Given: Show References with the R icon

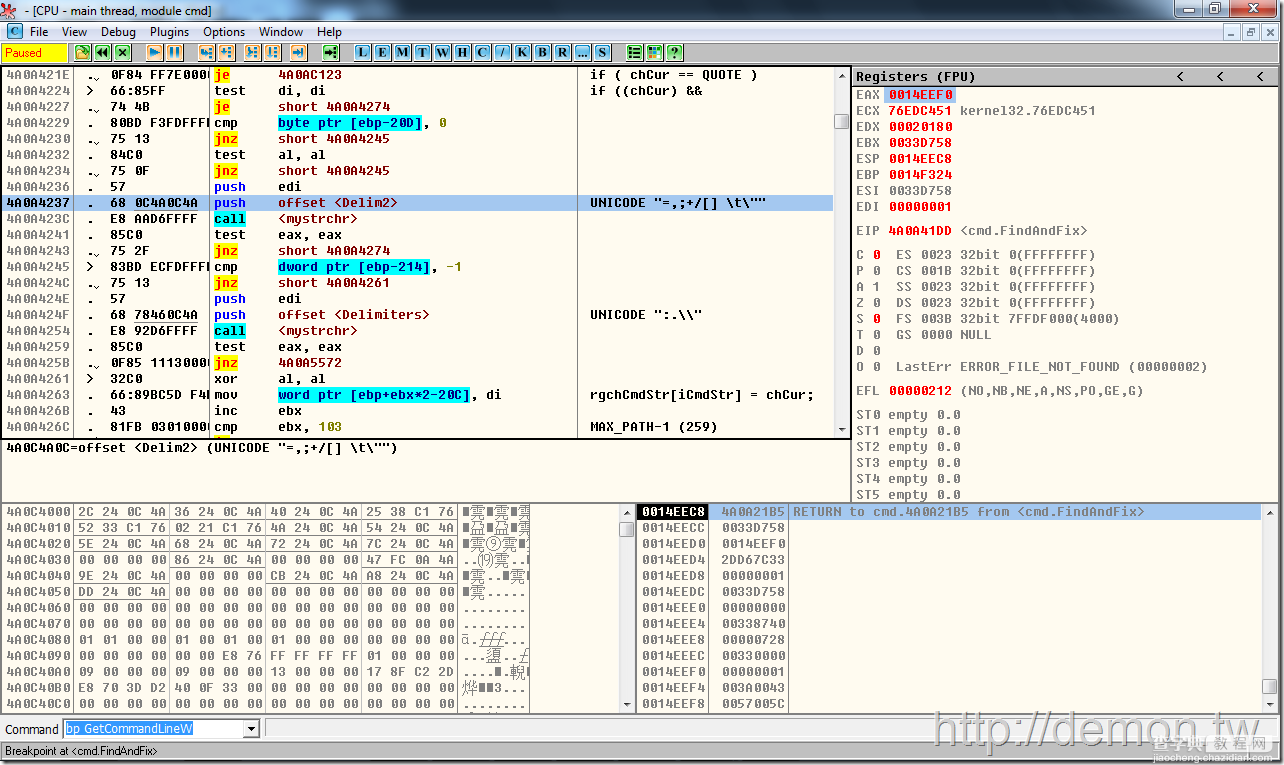Looking at the screenshot, I should click(x=562, y=52).
